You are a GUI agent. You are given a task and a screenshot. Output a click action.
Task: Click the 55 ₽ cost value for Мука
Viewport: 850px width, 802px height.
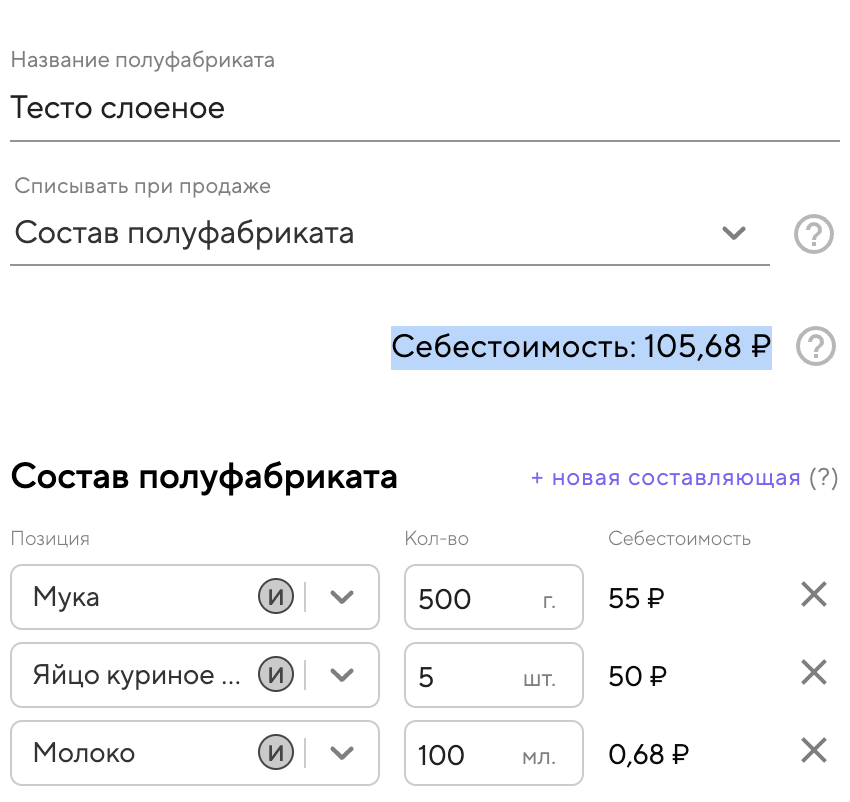(x=637, y=599)
